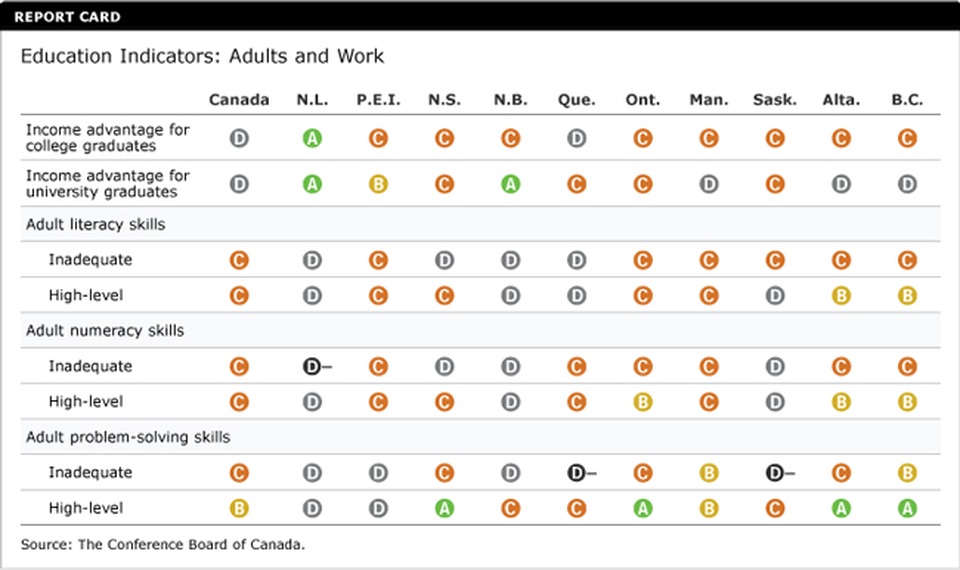The image size is (960, 570).
Task: Select Man.'s B grade for inadequate problem-solving
Action: pyautogui.click(x=709, y=472)
